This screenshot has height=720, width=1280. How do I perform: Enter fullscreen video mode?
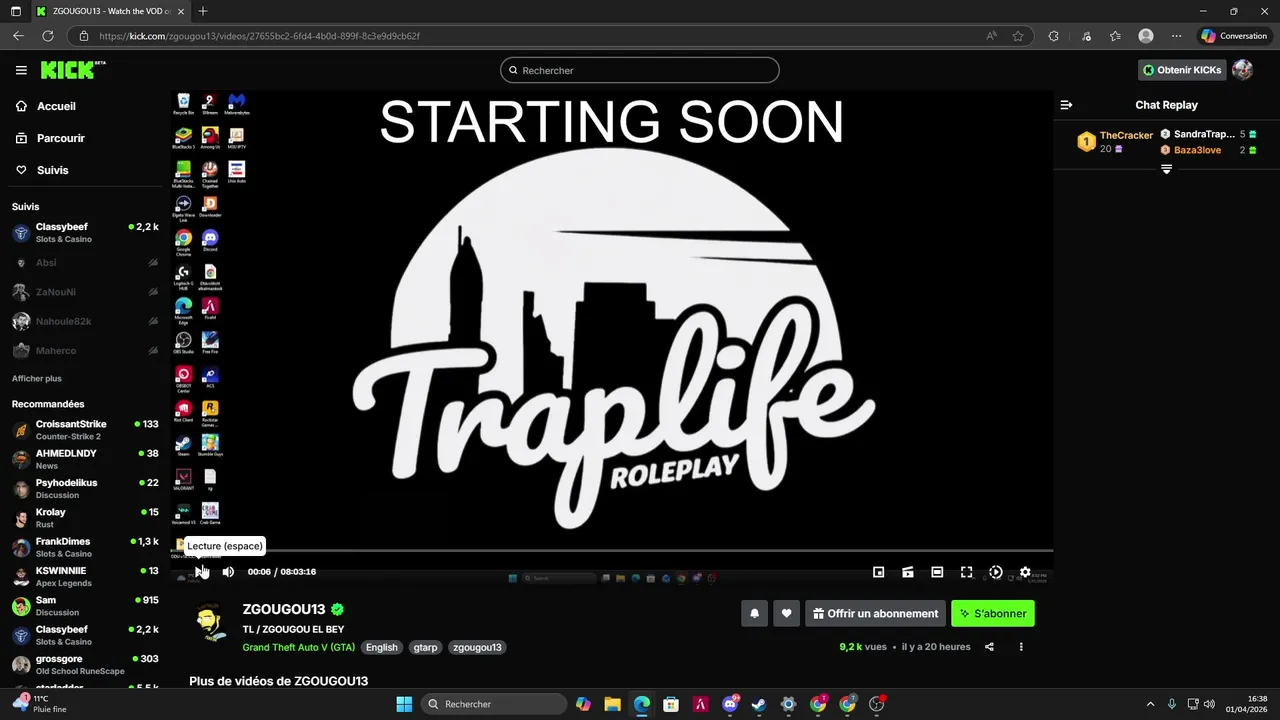[x=966, y=572]
